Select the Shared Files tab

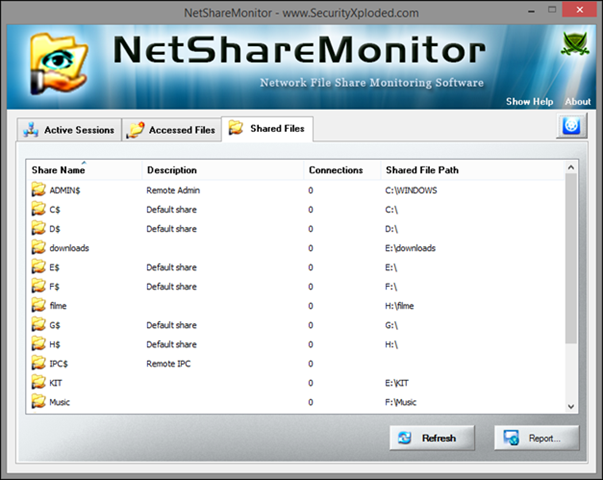(x=267, y=129)
